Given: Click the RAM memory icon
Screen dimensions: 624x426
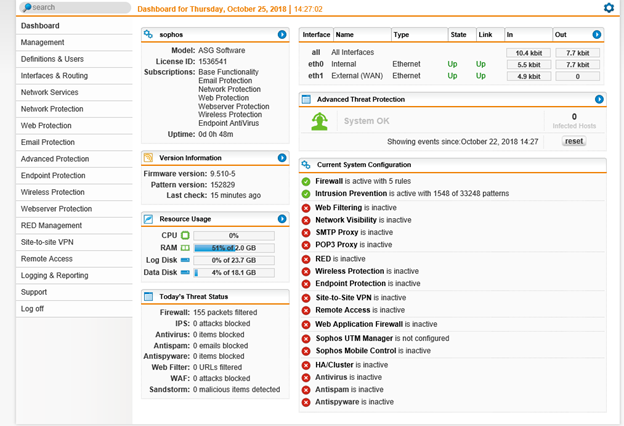Looking at the screenshot, I should 185,248.
